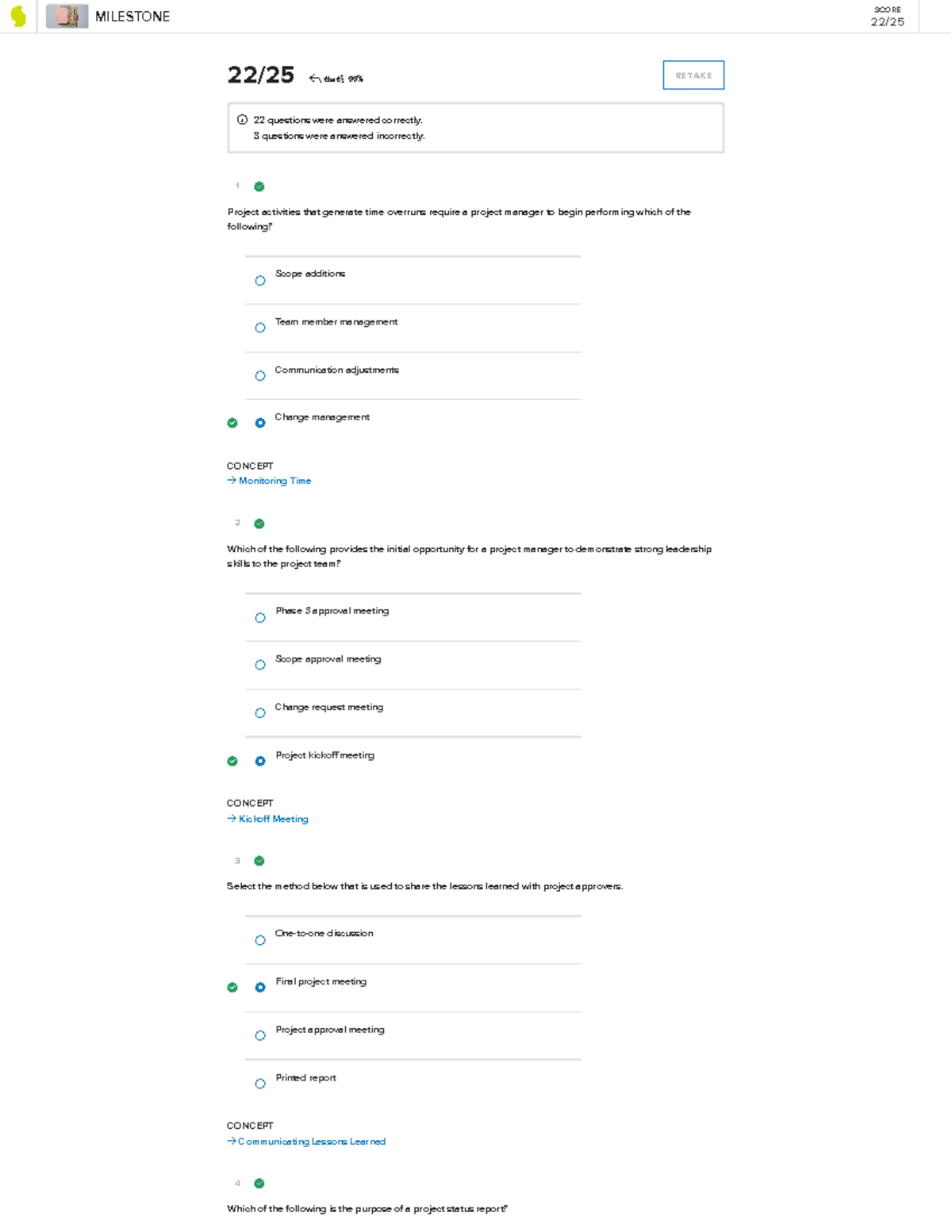Viewport: 952px width, 1232px height.
Task: Open the Communicating Lessons Learned link
Action: [x=311, y=1142]
